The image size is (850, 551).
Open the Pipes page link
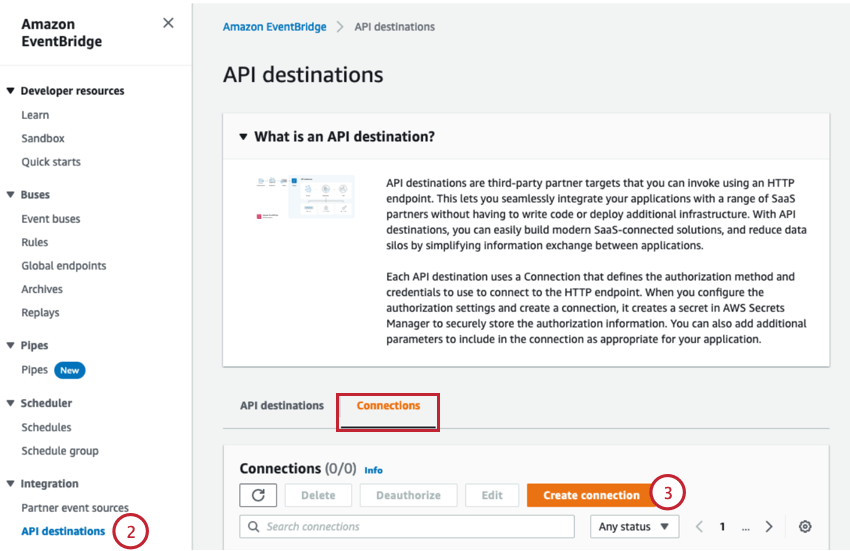click(x=35, y=370)
